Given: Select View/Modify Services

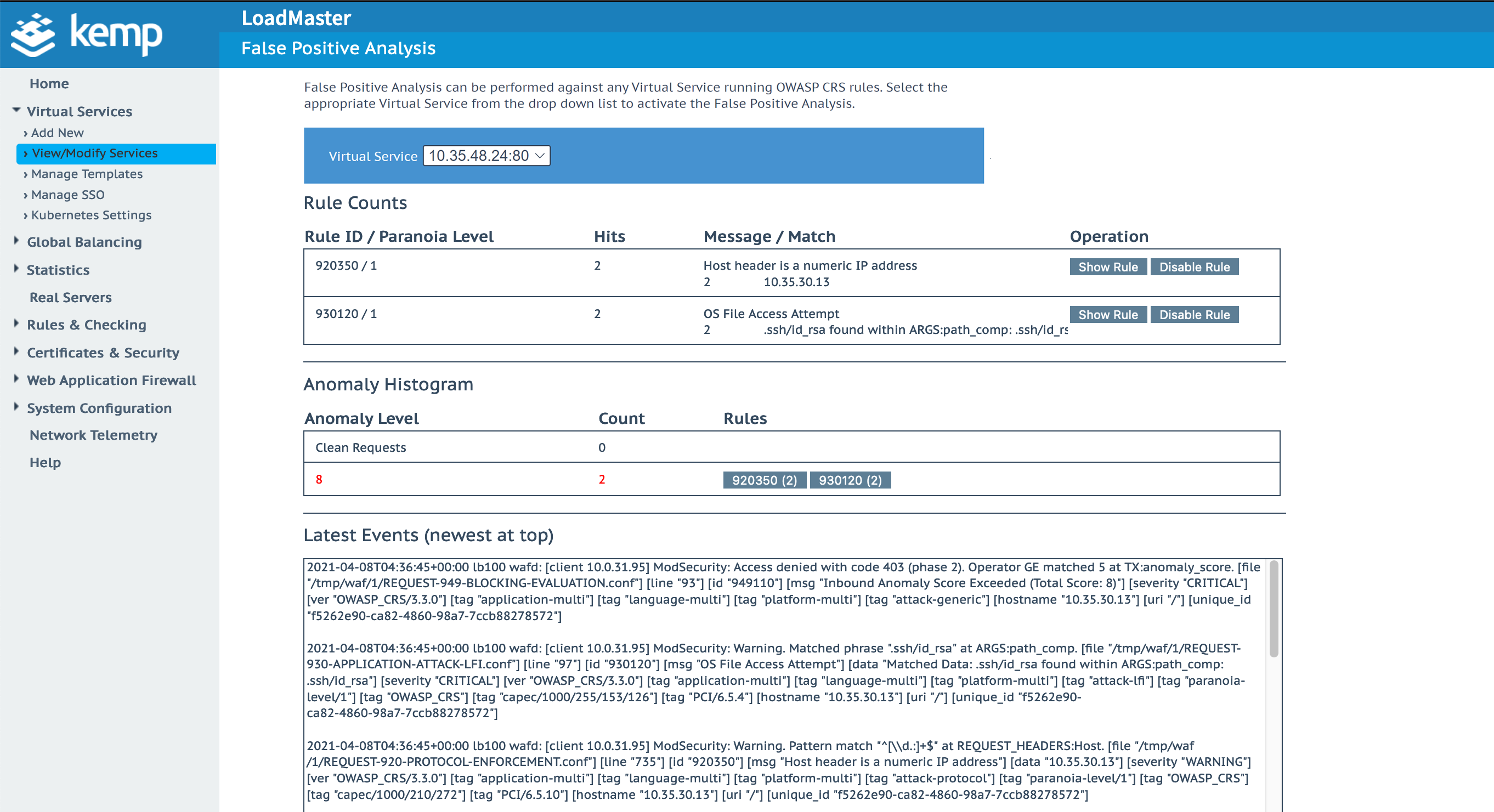Looking at the screenshot, I should 116,153.
